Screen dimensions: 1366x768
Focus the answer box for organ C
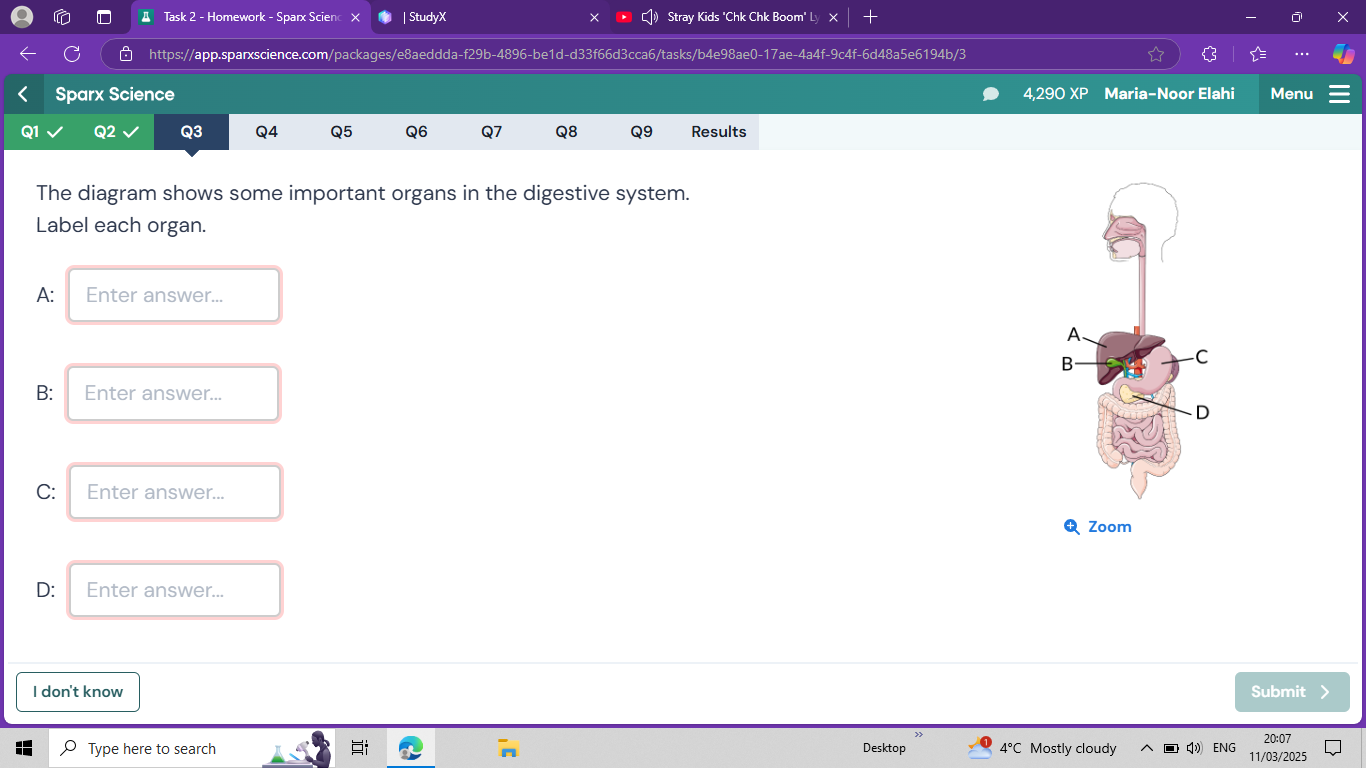(x=175, y=492)
